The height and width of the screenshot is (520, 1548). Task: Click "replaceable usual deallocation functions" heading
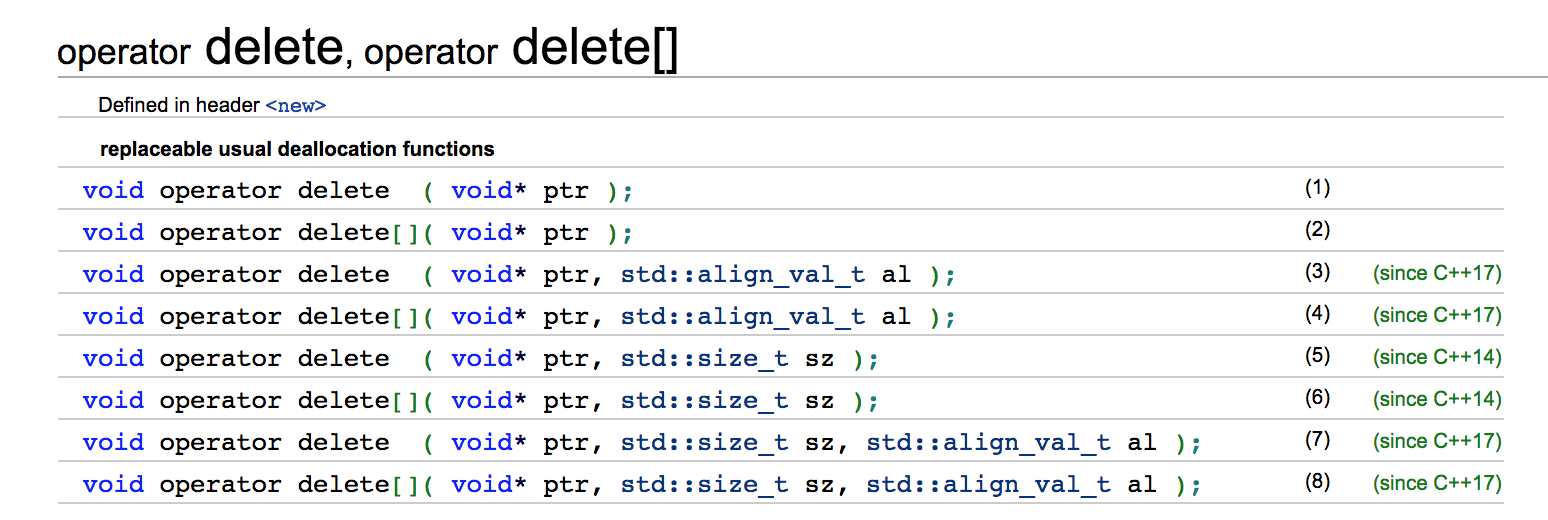297,150
